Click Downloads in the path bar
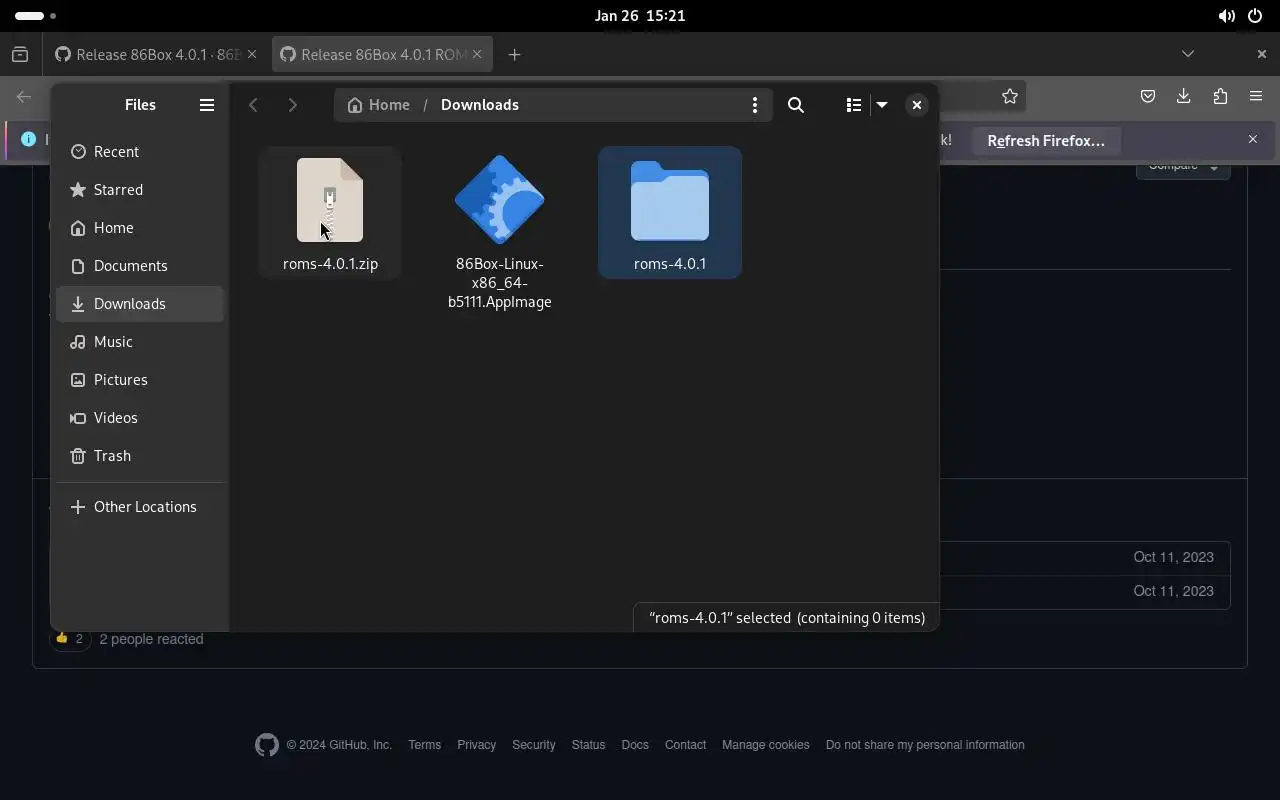This screenshot has height=800, width=1280. 480,105
